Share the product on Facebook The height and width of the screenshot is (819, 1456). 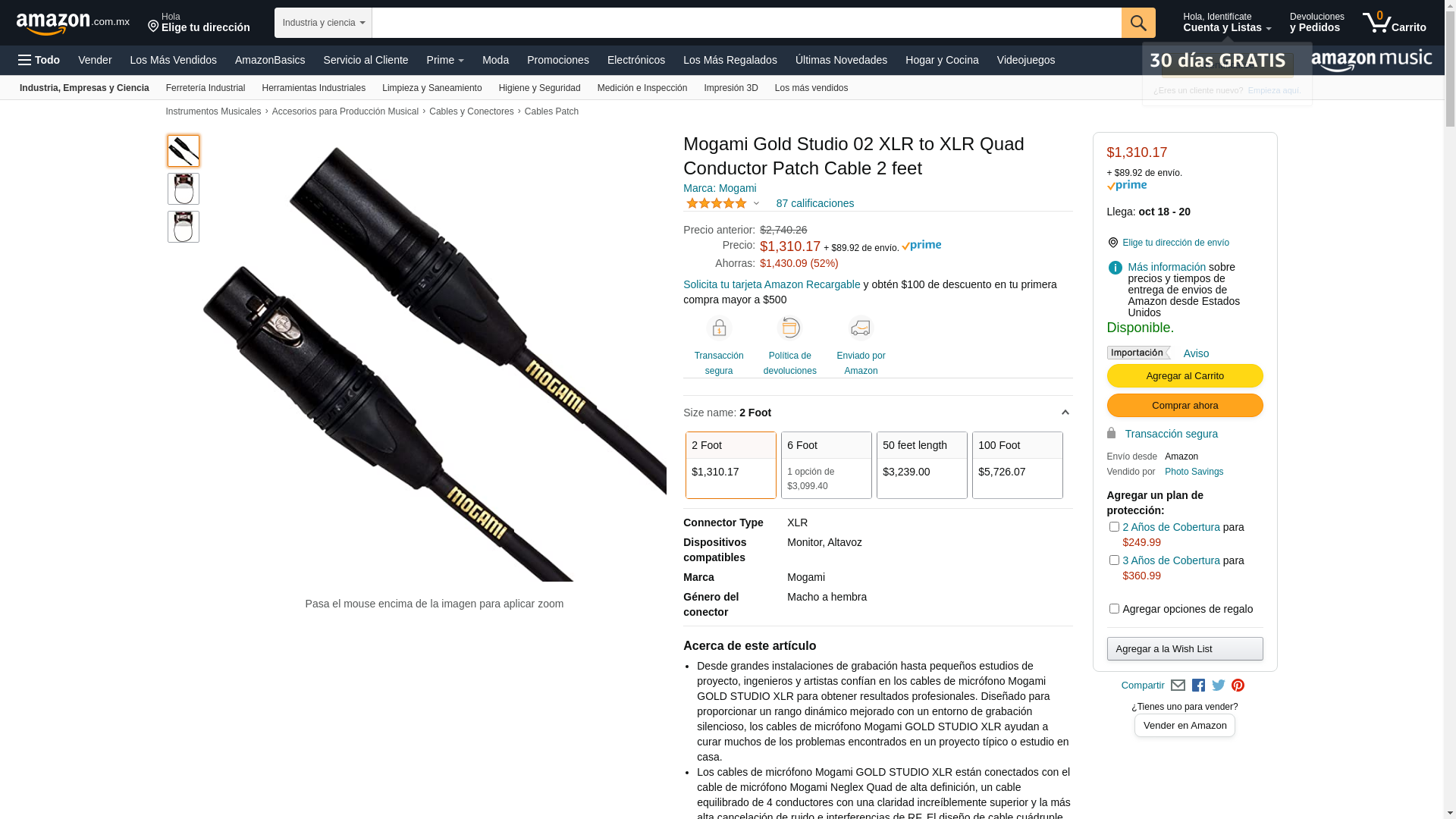pyautogui.click(x=1198, y=686)
